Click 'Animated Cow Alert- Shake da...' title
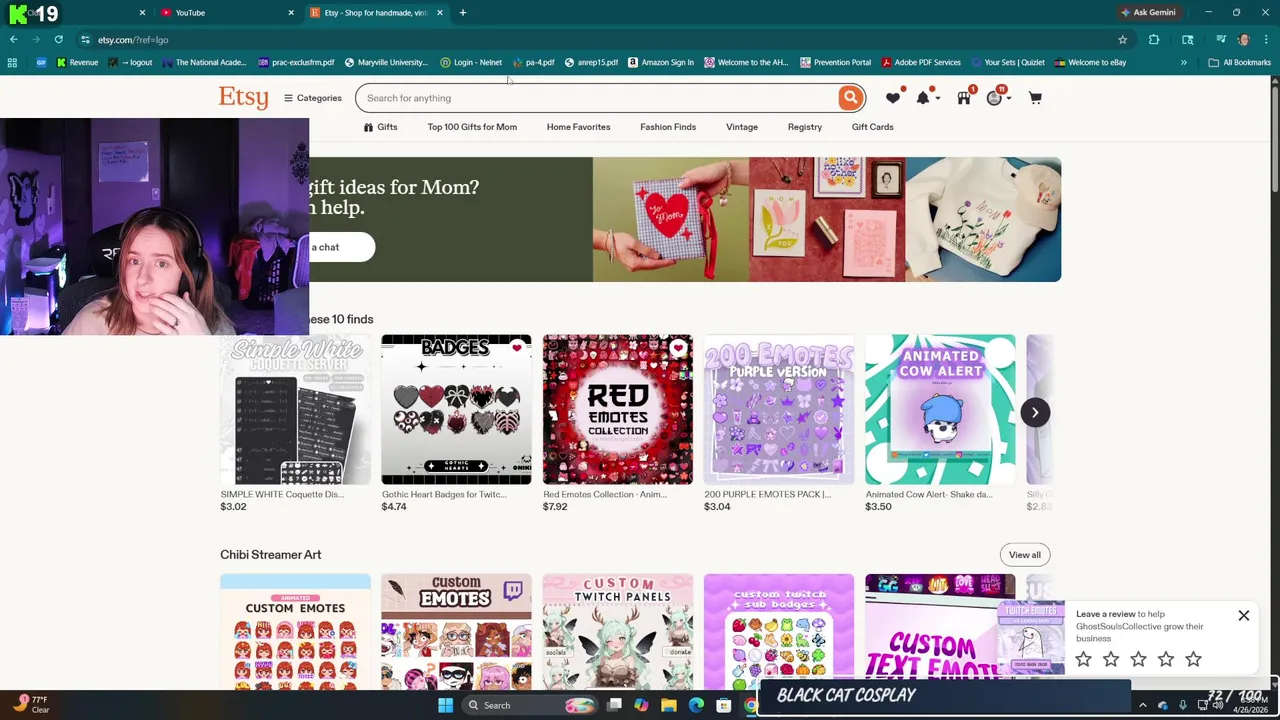Viewport: 1280px width, 720px height. pos(929,494)
